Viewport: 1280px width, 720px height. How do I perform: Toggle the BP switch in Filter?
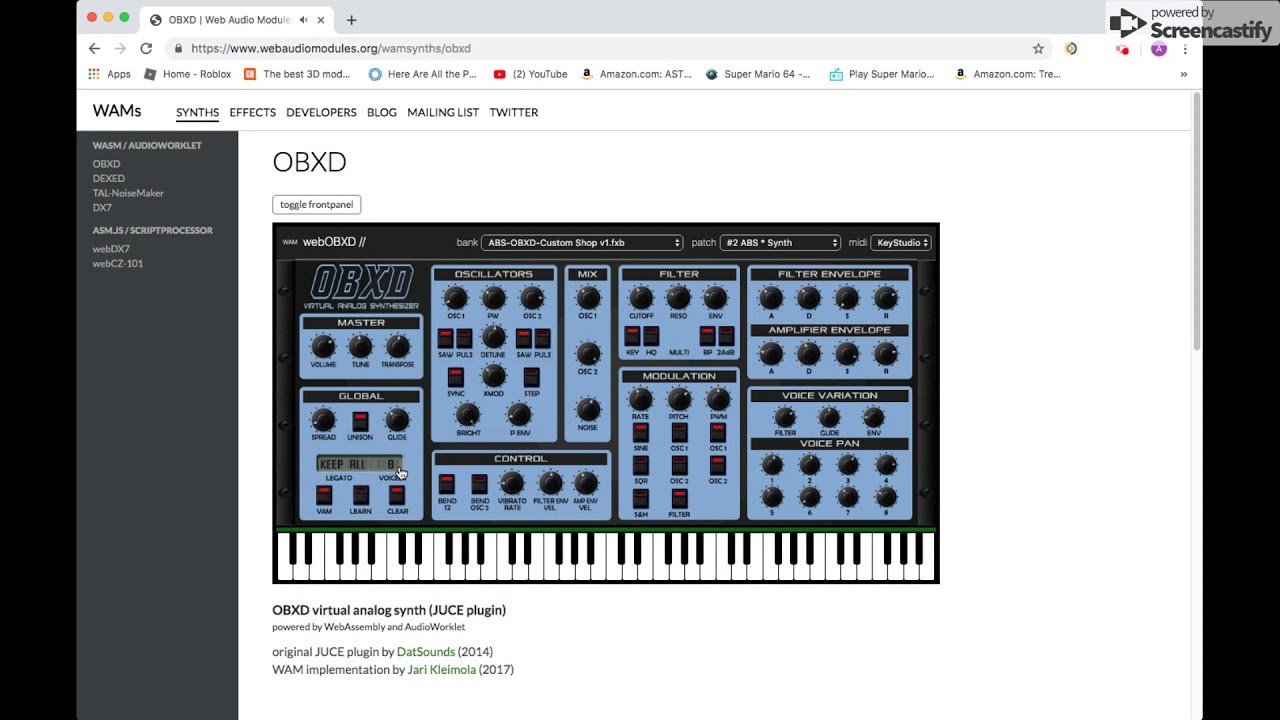coord(707,336)
